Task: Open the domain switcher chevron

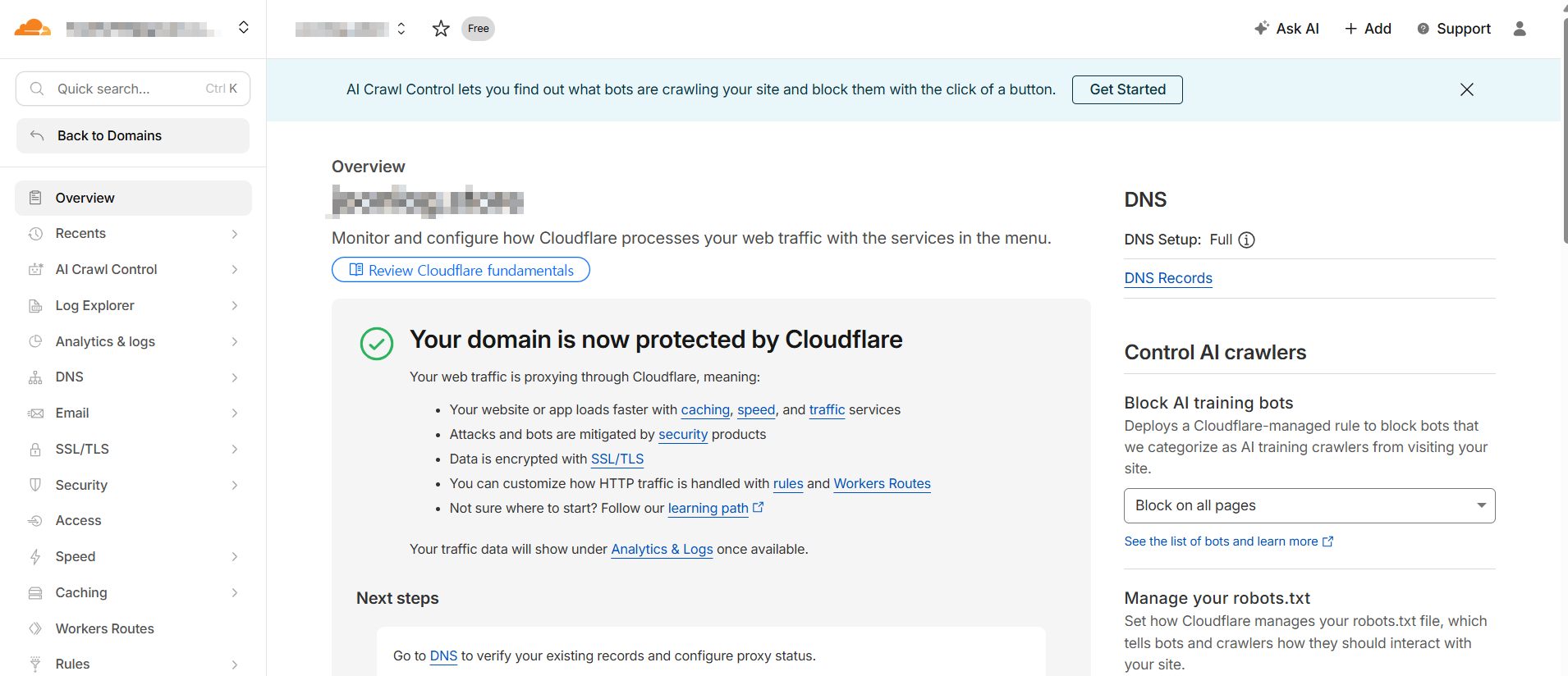Action: [401, 29]
